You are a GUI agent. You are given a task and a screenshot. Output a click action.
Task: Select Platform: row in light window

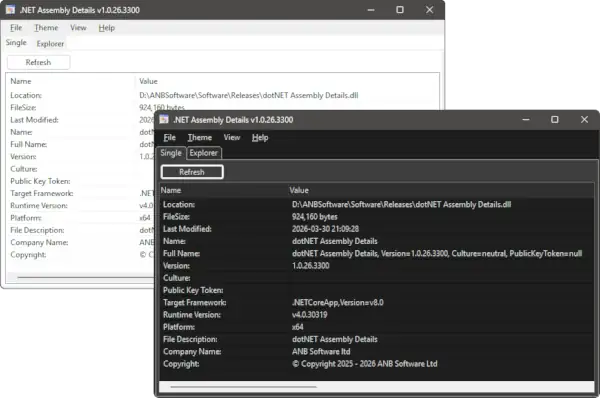(81, 218)
